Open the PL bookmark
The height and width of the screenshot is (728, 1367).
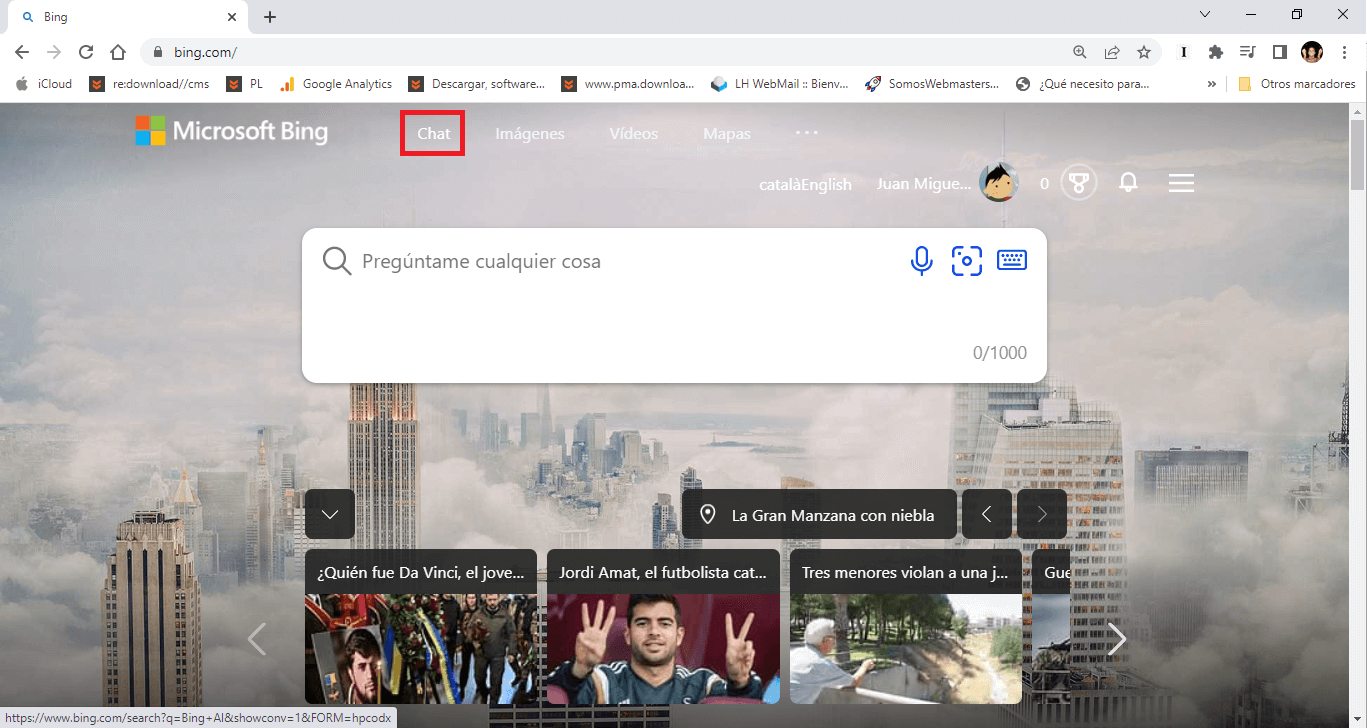[x=245, y=84]
